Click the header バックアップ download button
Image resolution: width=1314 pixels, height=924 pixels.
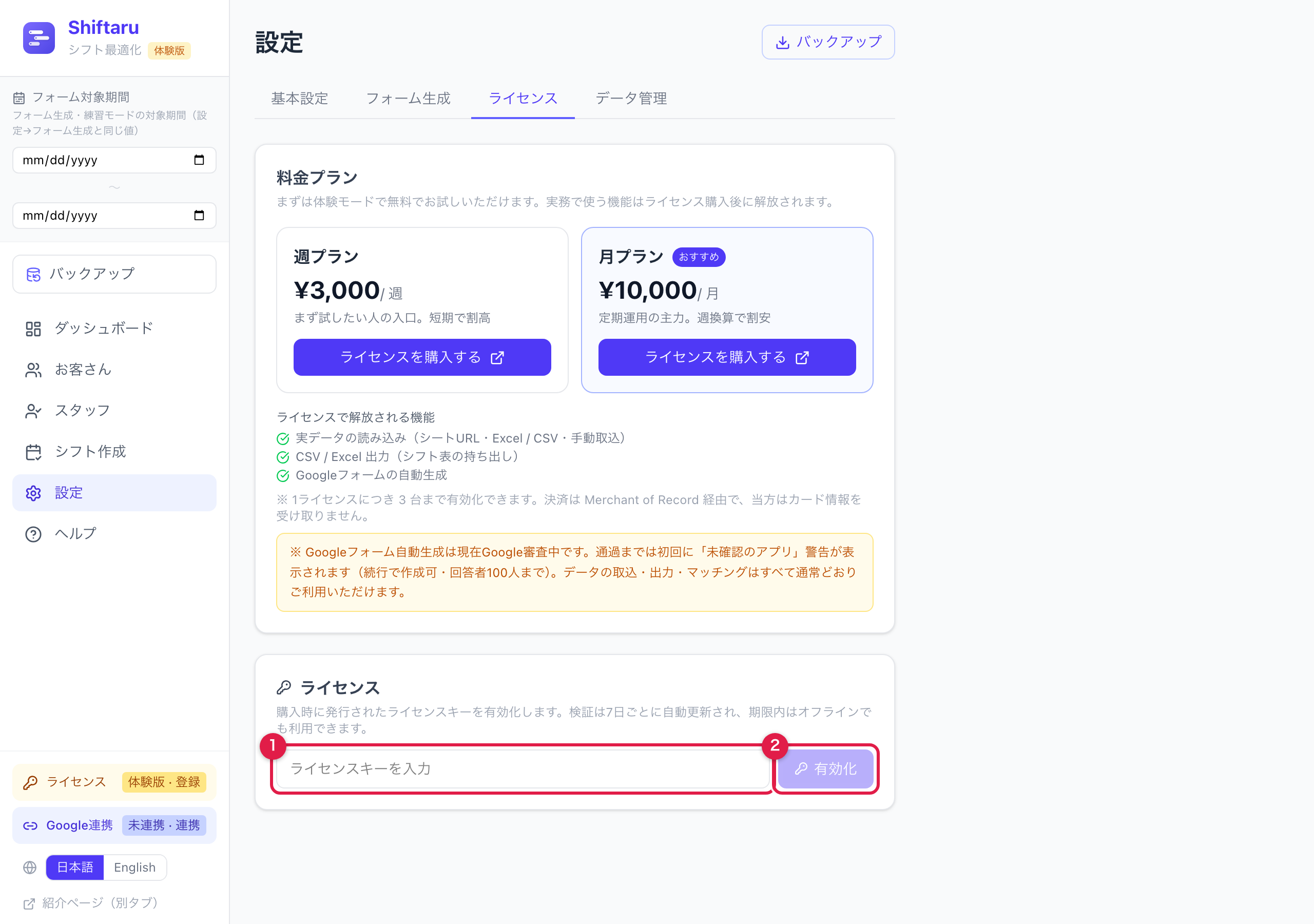[827, 42]
